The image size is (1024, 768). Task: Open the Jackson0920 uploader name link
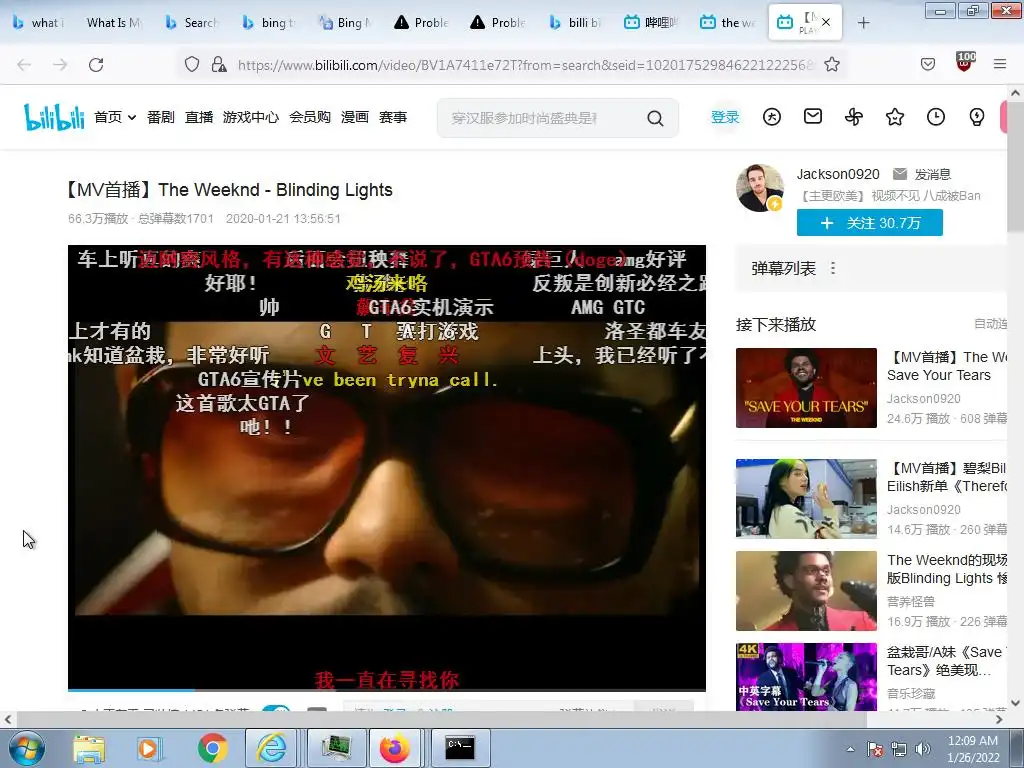click(x=838, y=174)
